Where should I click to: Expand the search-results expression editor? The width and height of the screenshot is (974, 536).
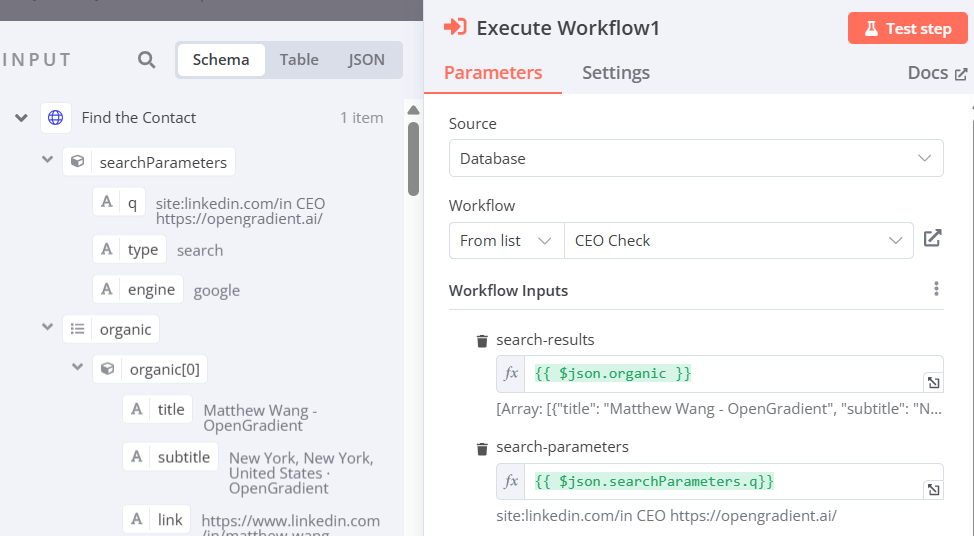pyautogui.click(x=932, y=382)
